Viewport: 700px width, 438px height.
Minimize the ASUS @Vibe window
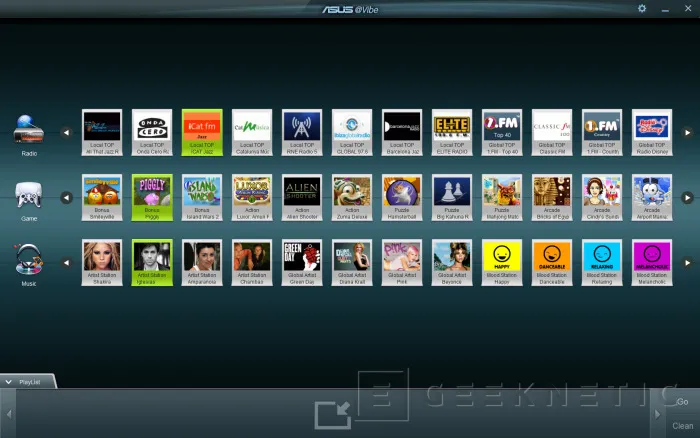(x=665, y=9)
